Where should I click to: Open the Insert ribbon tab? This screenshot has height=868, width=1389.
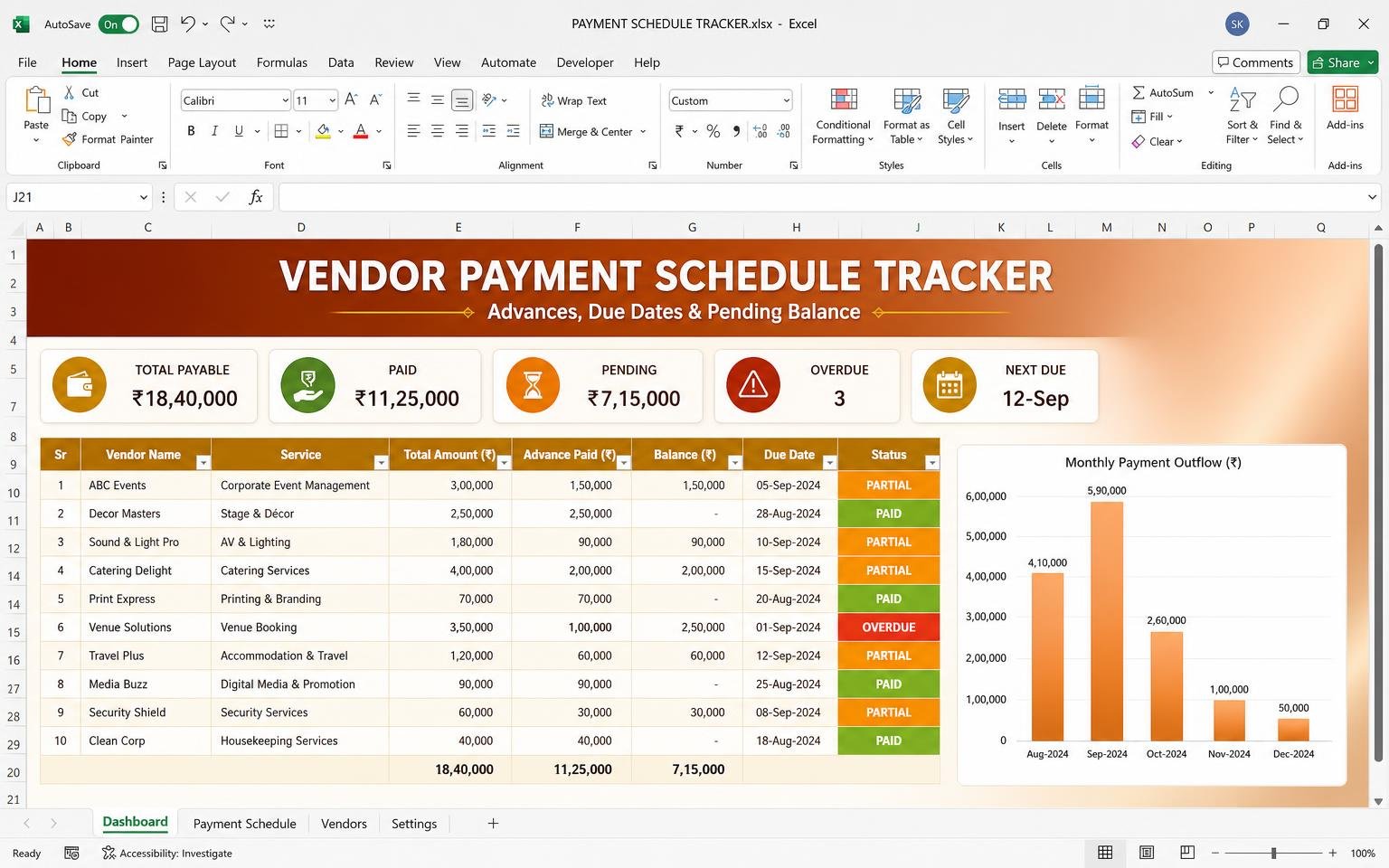point(132,62)
